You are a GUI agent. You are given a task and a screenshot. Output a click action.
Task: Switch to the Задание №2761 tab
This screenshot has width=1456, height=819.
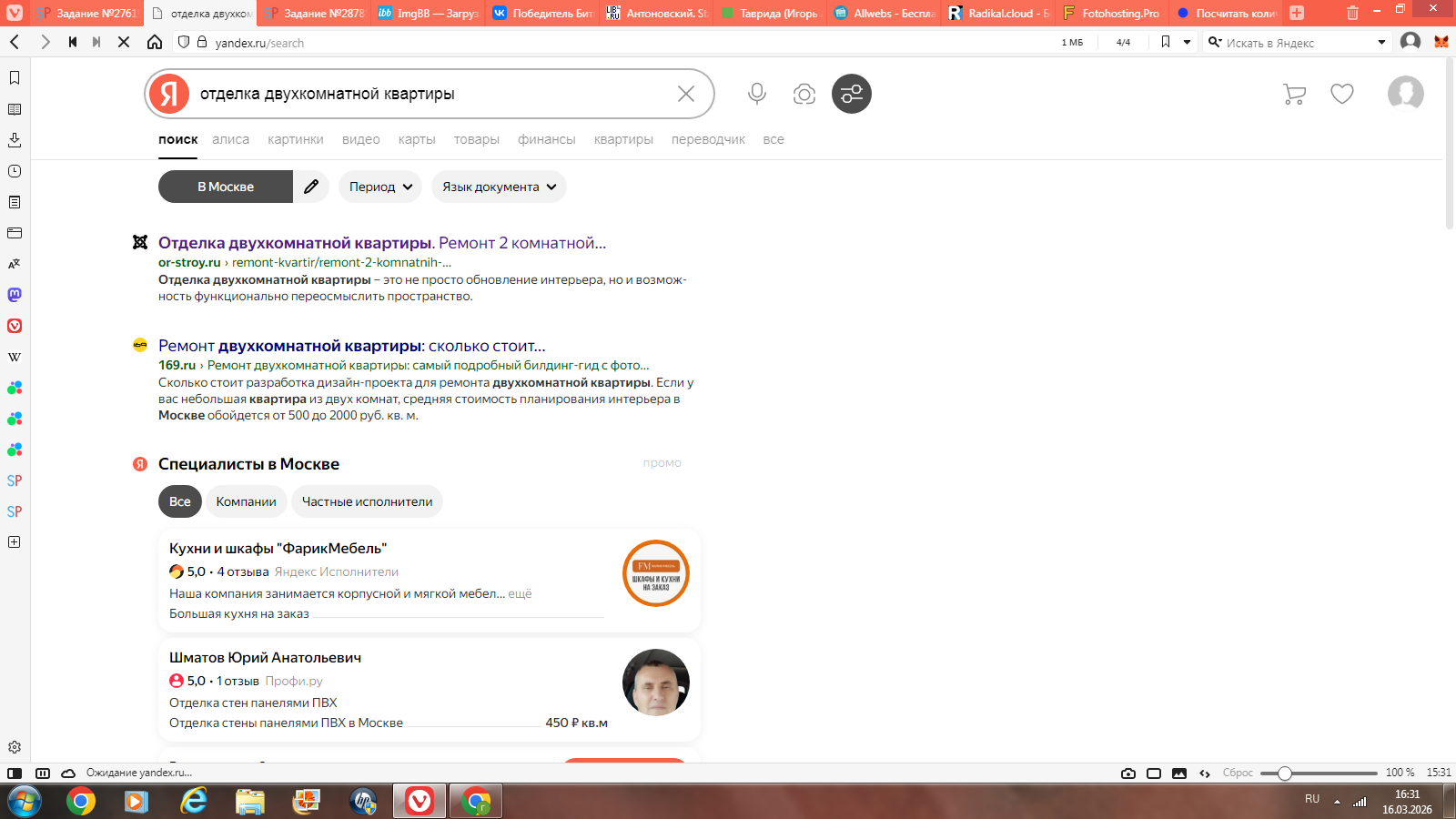pos(87,13)
